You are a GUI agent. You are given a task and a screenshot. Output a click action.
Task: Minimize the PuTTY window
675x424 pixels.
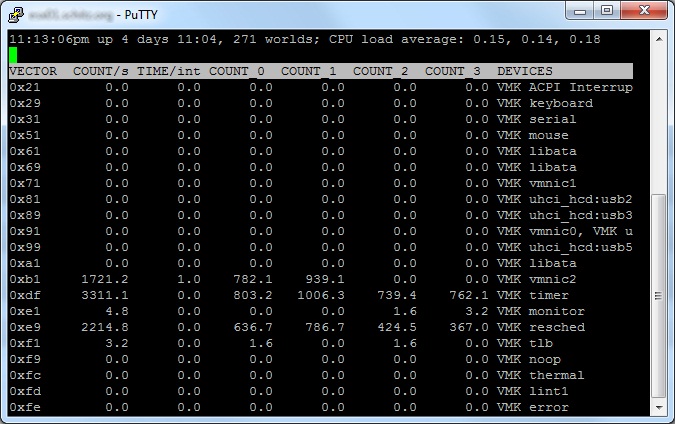(x=580, y=10)
